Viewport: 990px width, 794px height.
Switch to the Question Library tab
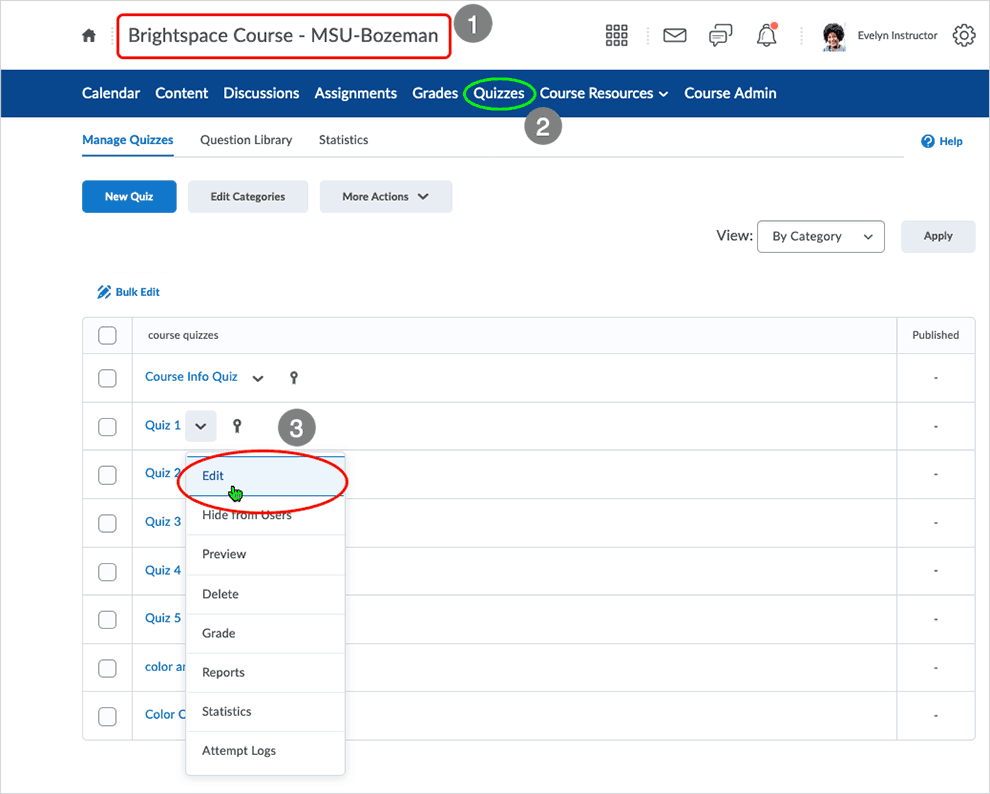click(246, 140)
